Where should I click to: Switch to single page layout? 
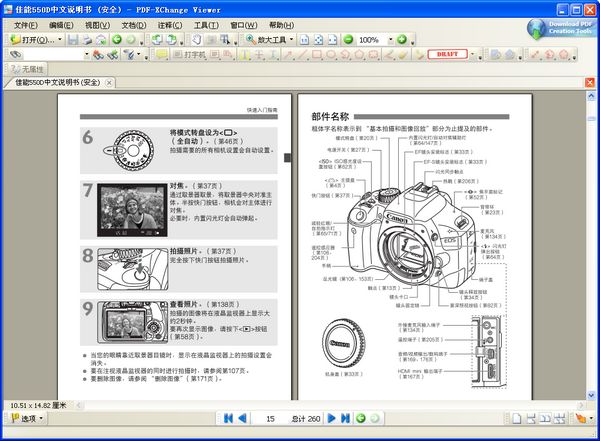517,418
